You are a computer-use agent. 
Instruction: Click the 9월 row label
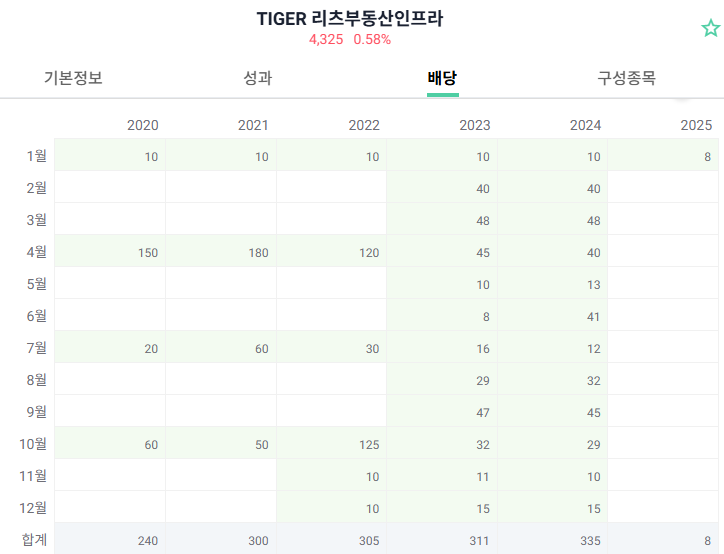36,412
